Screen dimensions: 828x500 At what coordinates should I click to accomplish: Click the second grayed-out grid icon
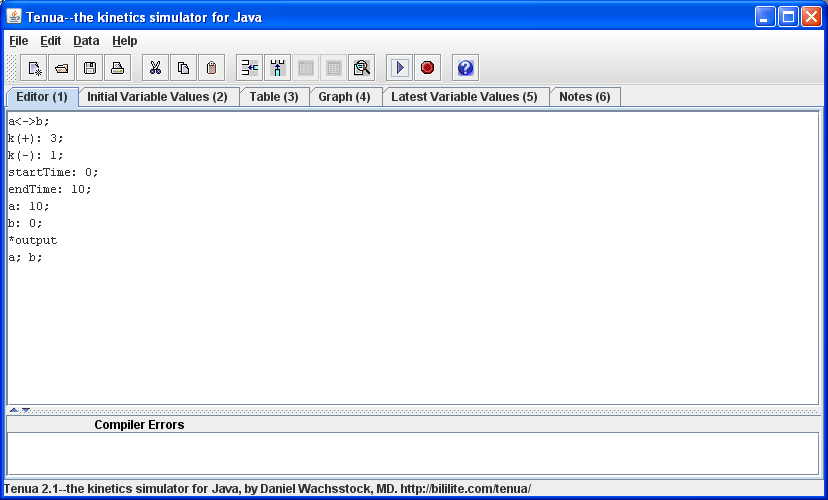pyautogui.click(x=333, y=68)
